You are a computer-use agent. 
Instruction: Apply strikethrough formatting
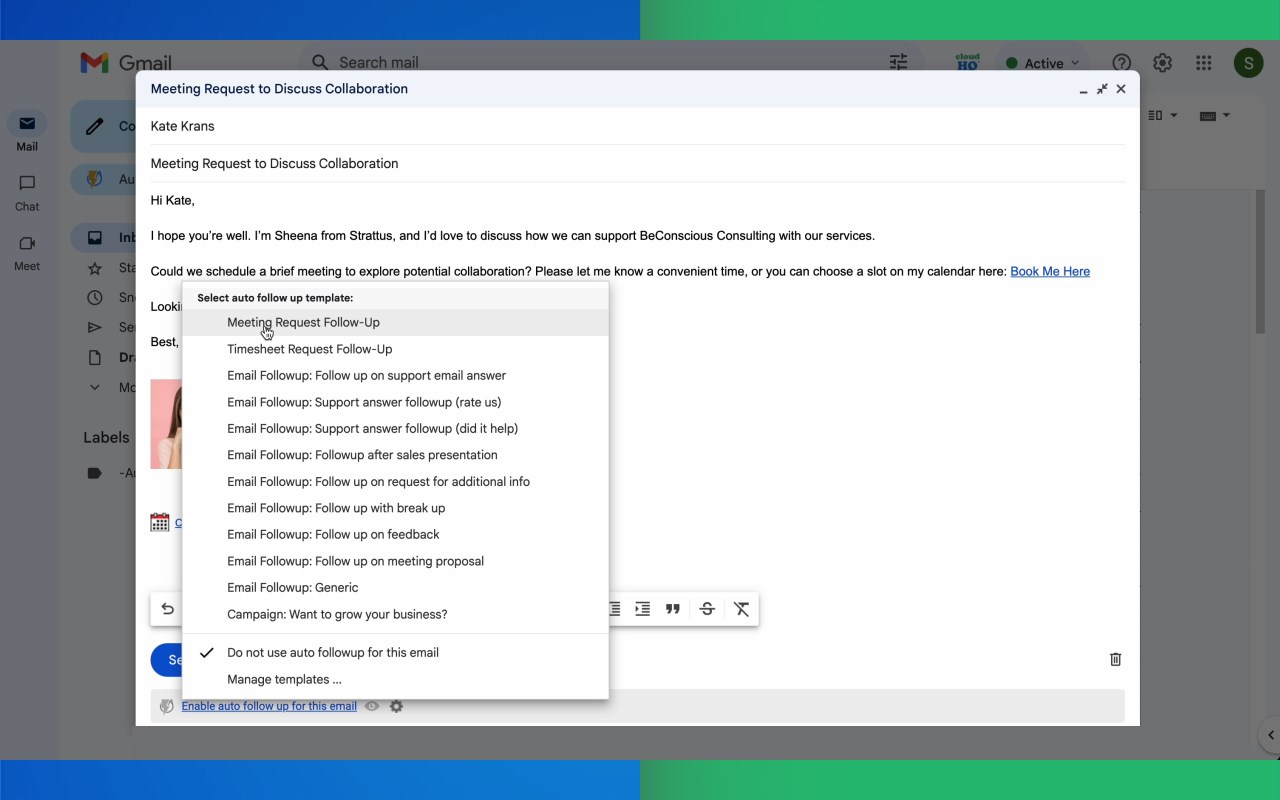707,609
